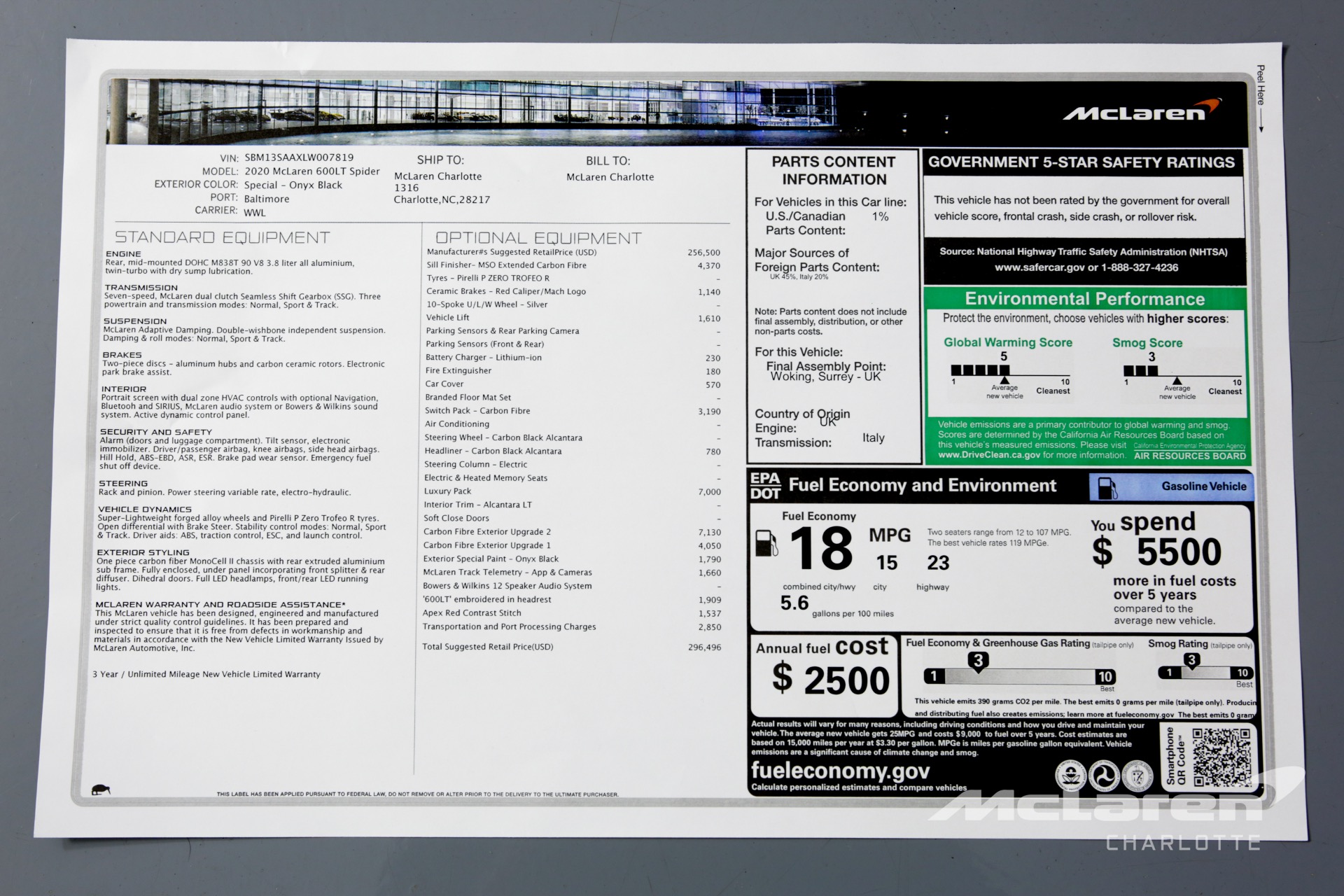
Task: Select the Environmental Performance heading
Action: click(x=1085, y=299)
